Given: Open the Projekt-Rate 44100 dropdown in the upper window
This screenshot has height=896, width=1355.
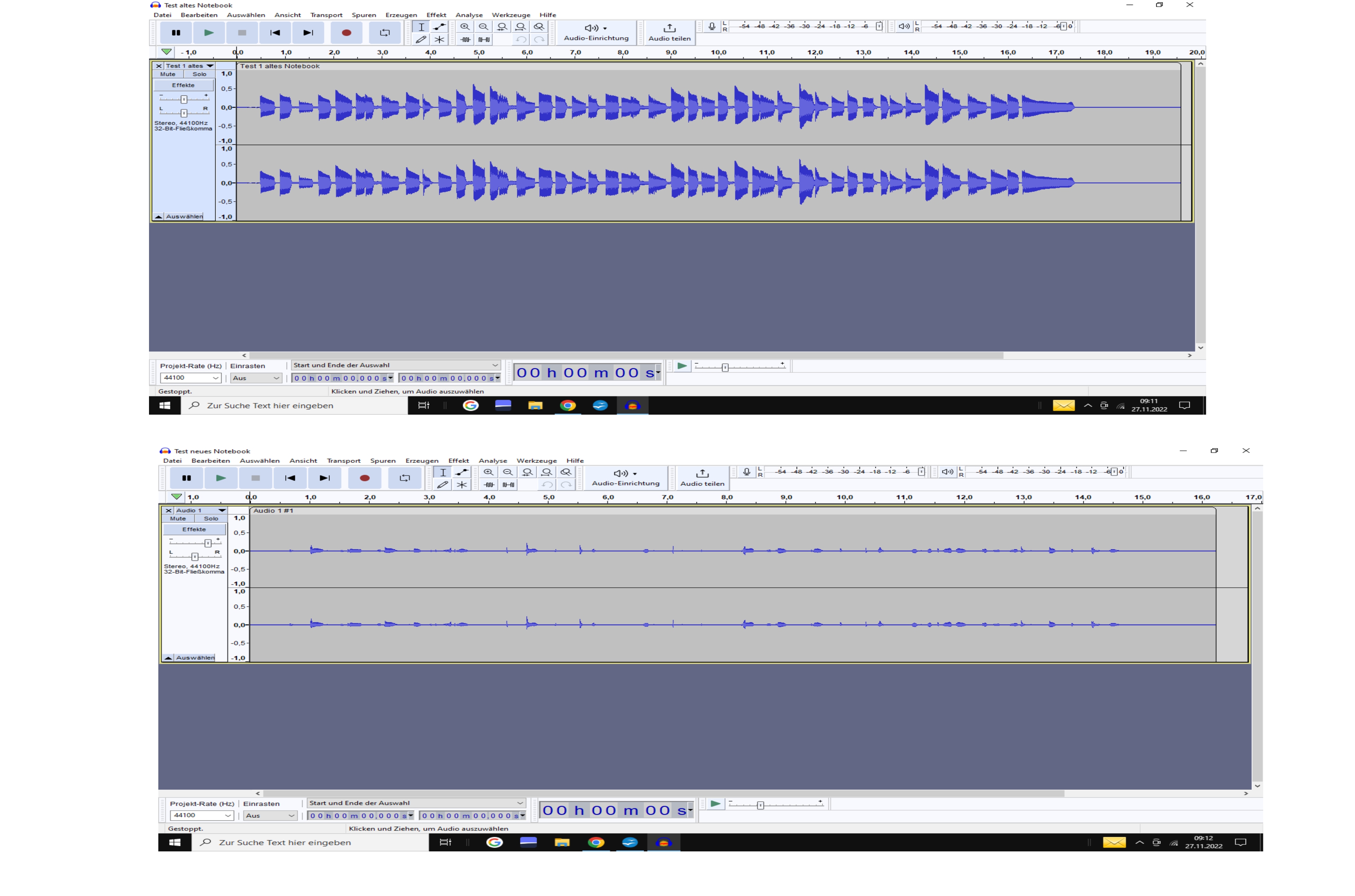Looking at the screenshot, I should click(x=190, y=378).
